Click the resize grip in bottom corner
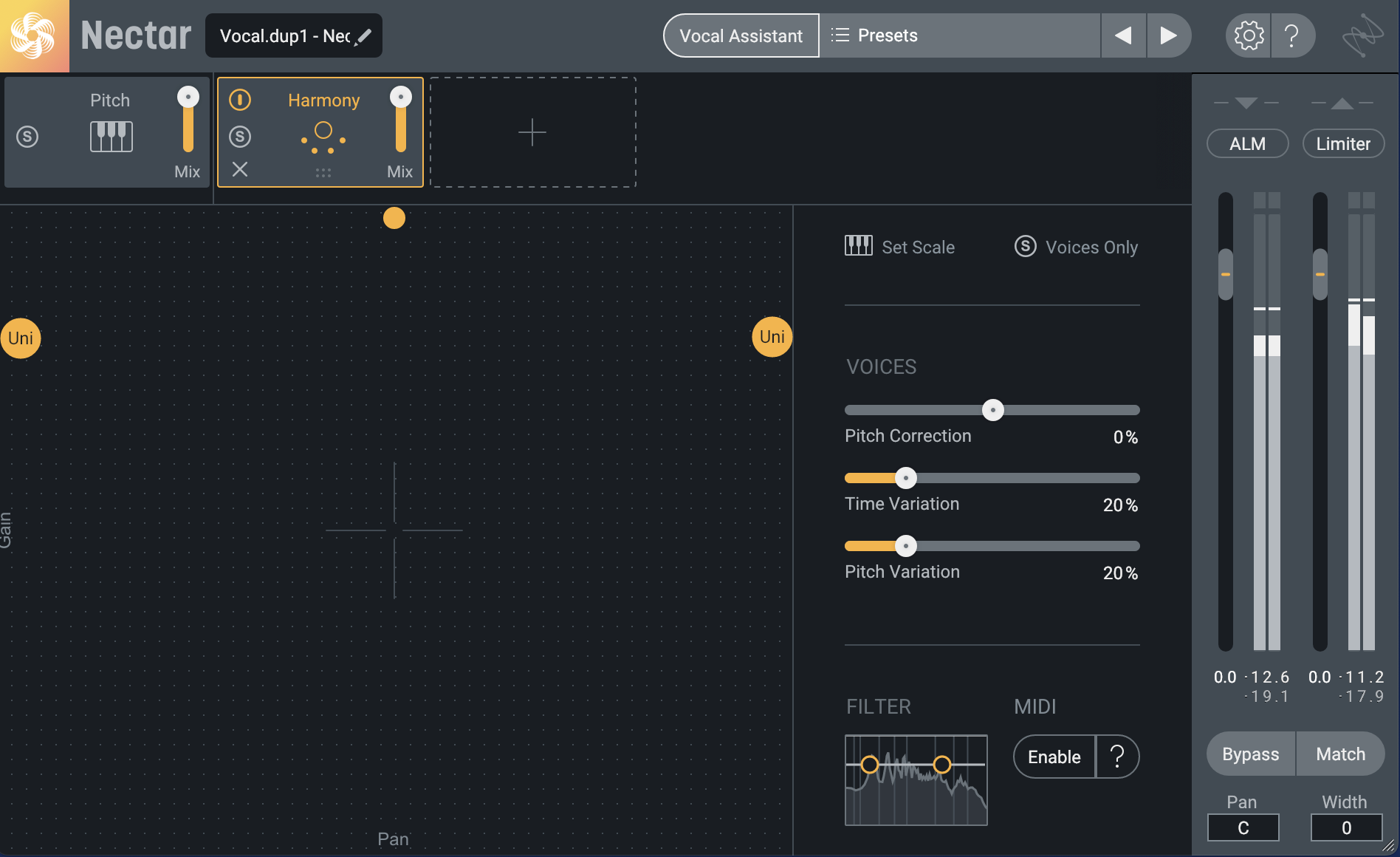 [1389, 846]
